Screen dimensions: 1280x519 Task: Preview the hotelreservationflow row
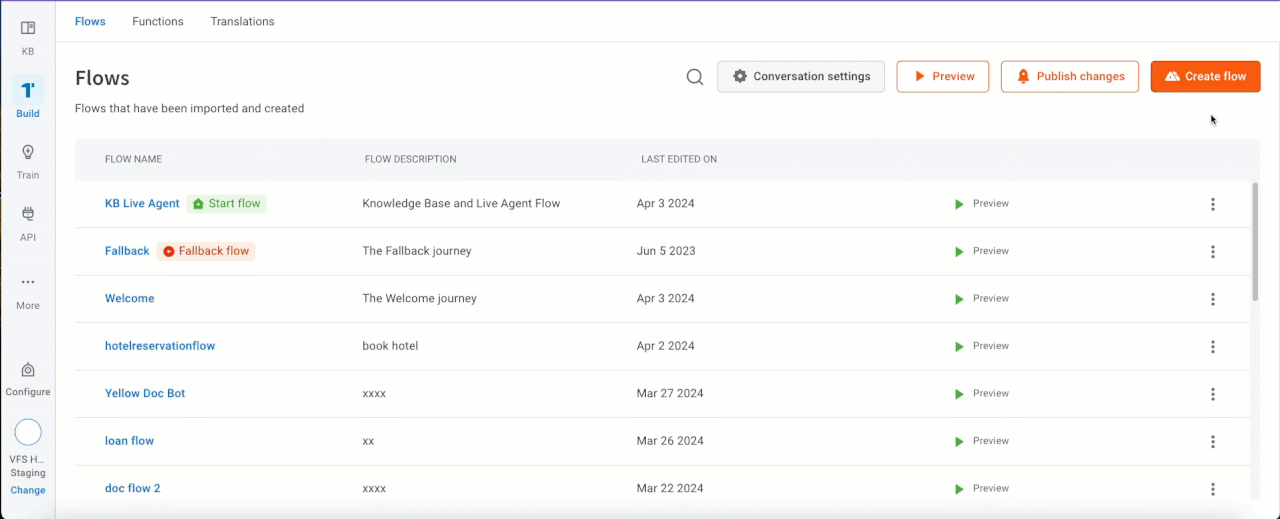[x=981, y=346]
